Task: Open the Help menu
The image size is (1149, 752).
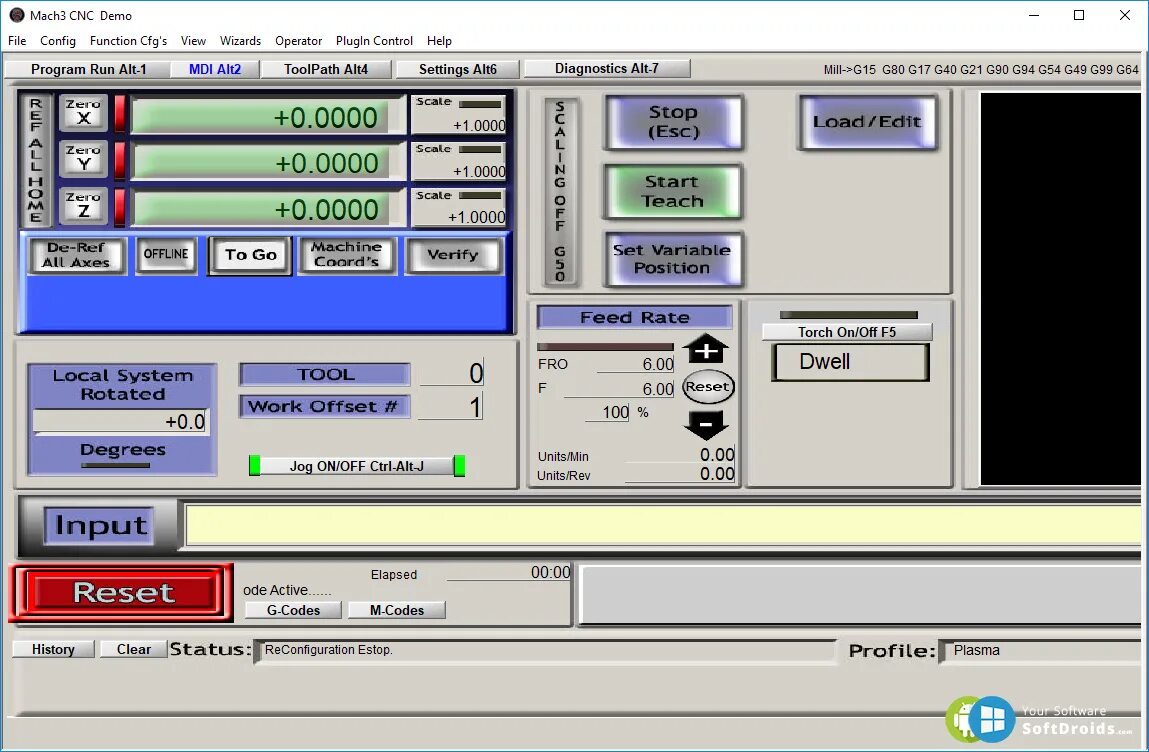Action: 439,41
